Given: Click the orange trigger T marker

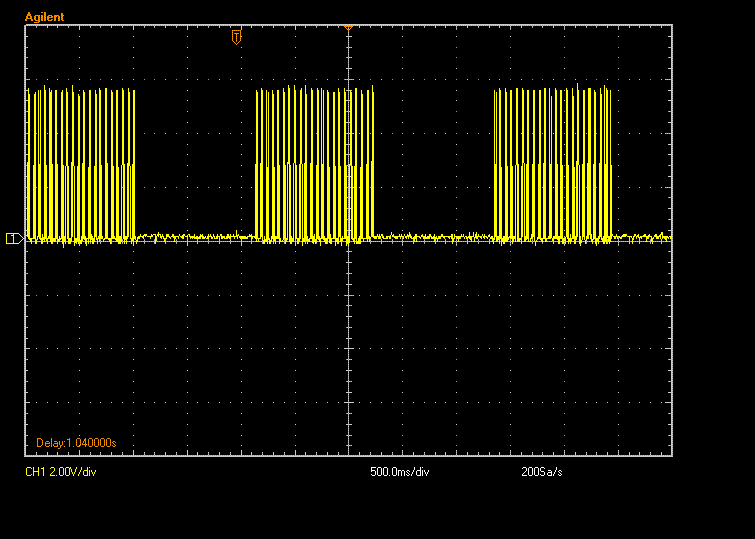Looking at the screenshot, I should click(x=236, y=37).
